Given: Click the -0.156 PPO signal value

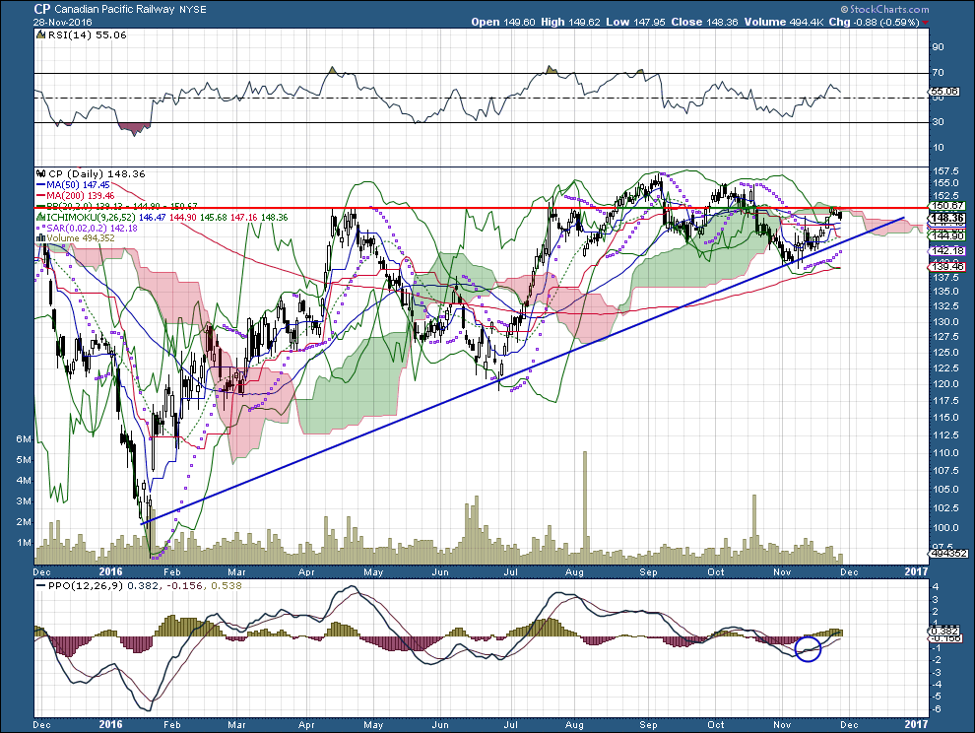Looking at the screenshot, I should pos(187,586).
